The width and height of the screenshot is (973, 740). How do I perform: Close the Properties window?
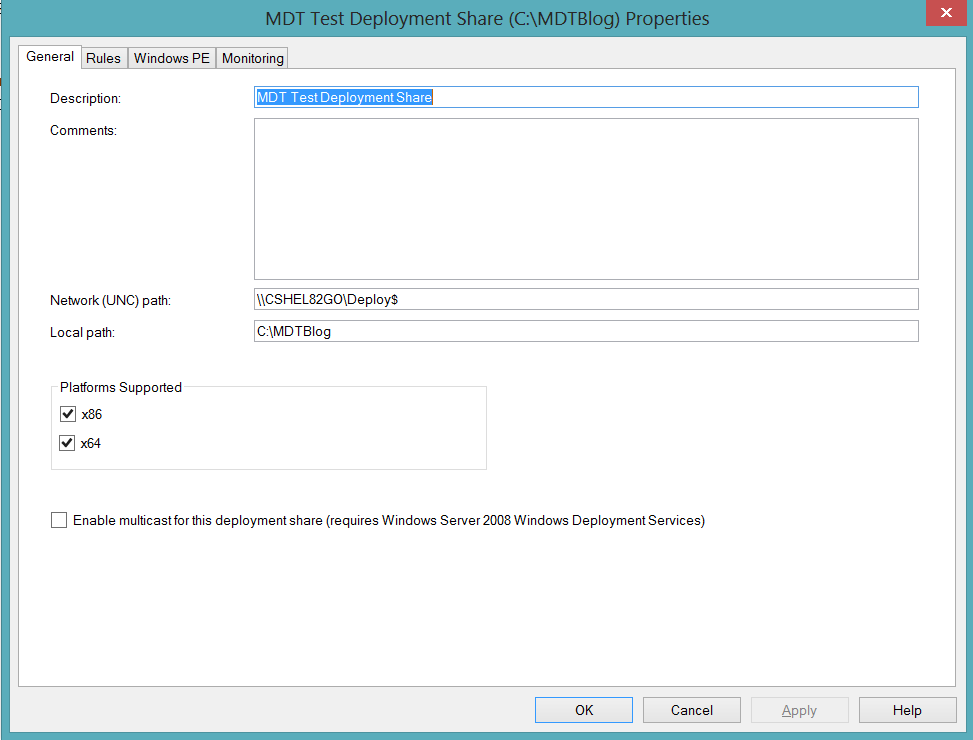946,12
